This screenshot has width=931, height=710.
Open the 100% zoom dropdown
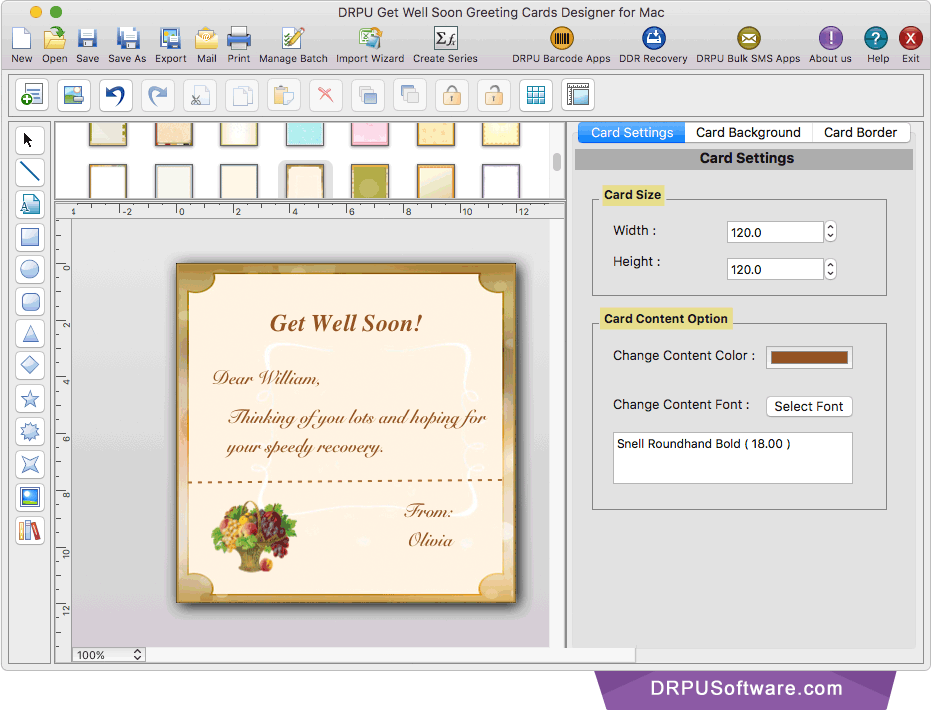(108, 655)
